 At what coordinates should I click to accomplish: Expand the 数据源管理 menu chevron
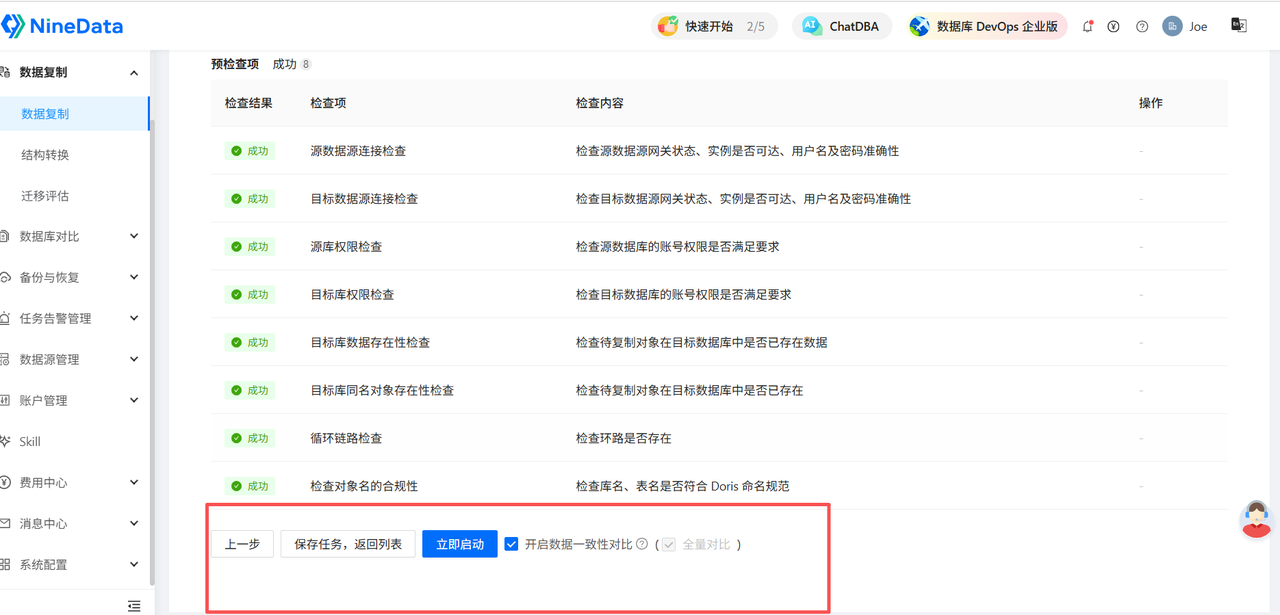click(134, 359)
